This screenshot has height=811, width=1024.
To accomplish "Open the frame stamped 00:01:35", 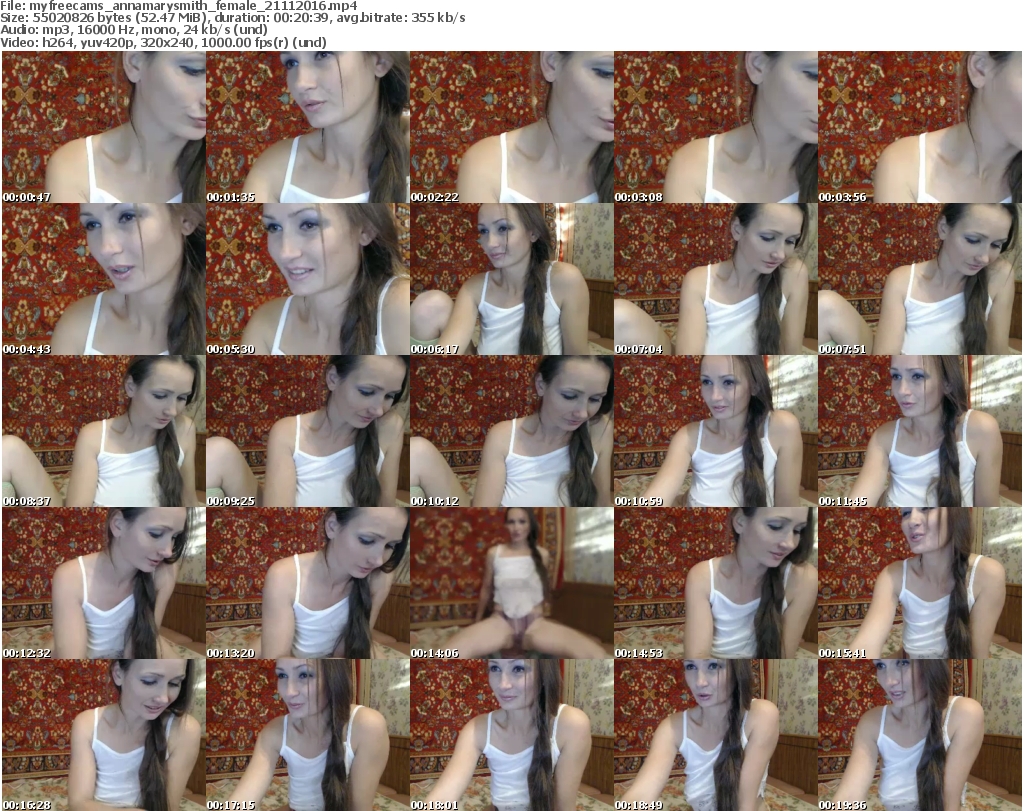I will pos(308,127).
